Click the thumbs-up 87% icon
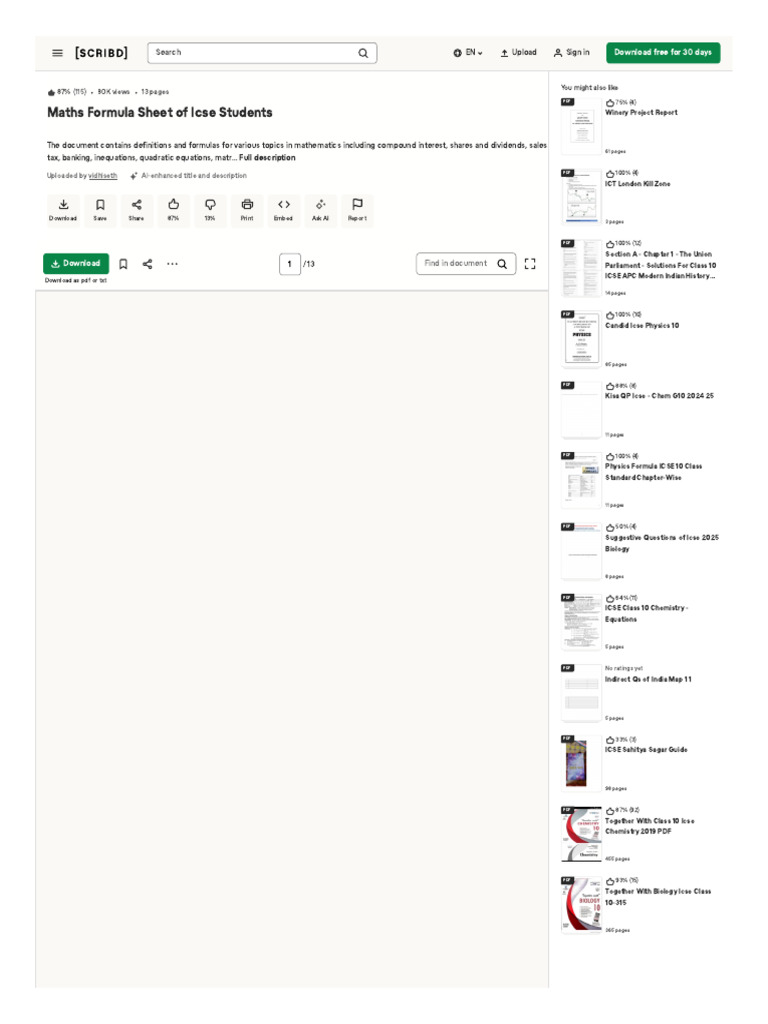The width and height of the screenshot is (768, 1024). (x=173, y=210)
